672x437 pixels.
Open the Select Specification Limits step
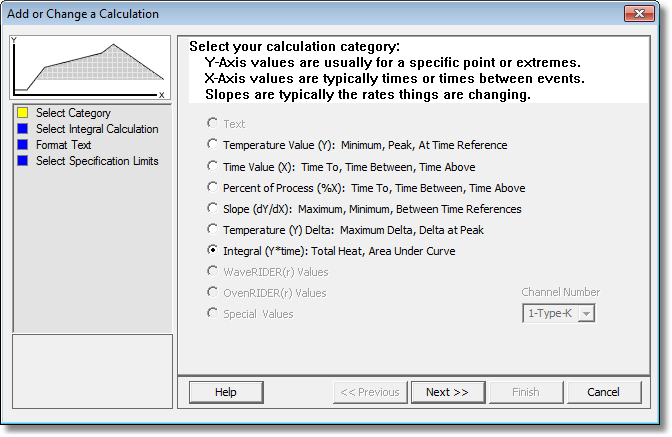click(x=97, y=161)
